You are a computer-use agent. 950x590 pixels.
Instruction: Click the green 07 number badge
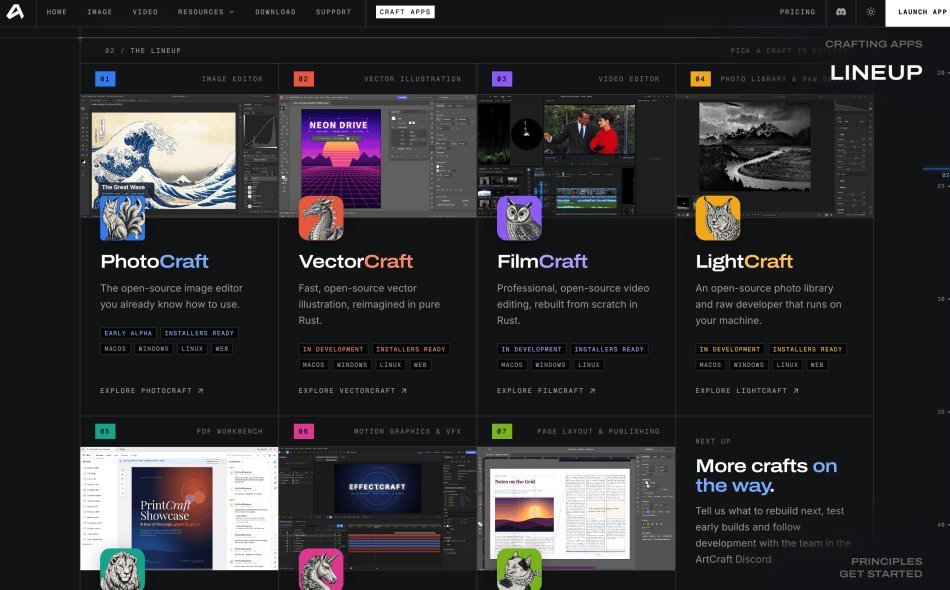502,431
